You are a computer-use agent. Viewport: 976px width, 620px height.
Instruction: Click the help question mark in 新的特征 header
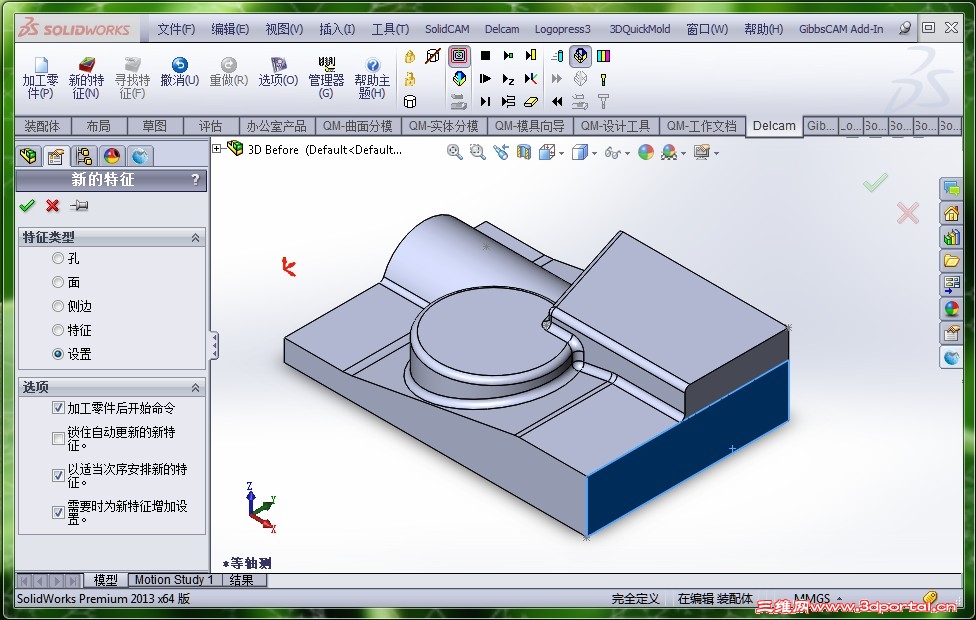pyautogui.click(x=195, y=180)
